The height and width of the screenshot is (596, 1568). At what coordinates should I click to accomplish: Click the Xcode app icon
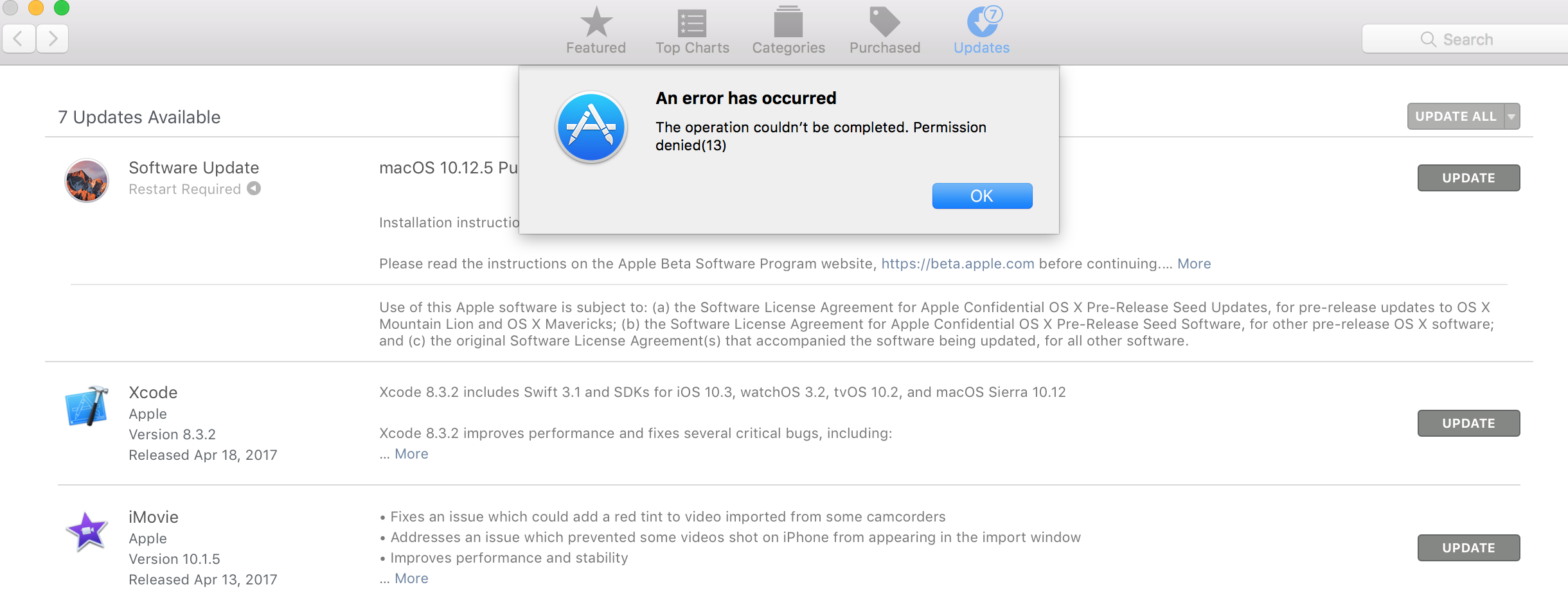(87, 406)
